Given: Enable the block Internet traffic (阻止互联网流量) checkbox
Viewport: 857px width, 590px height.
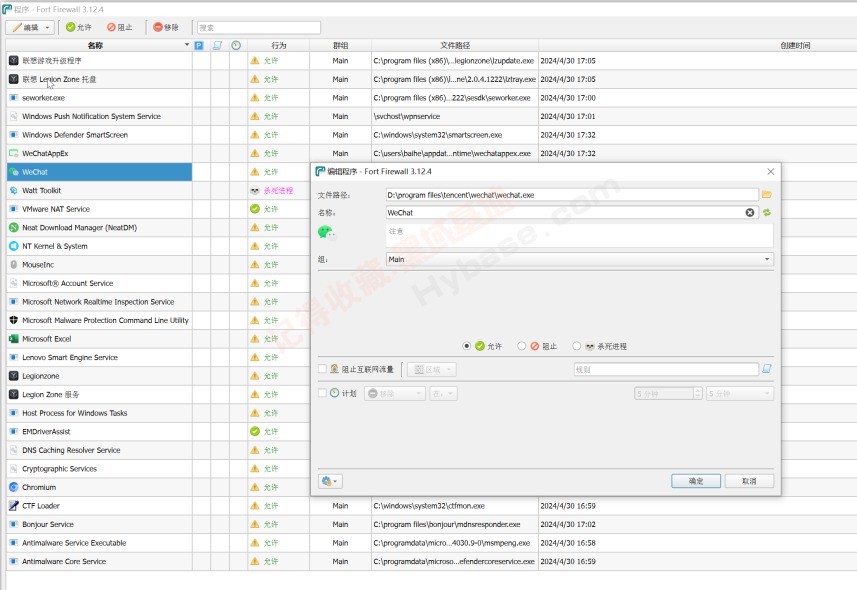Looking at the screenshot, I should click(322, 369).
